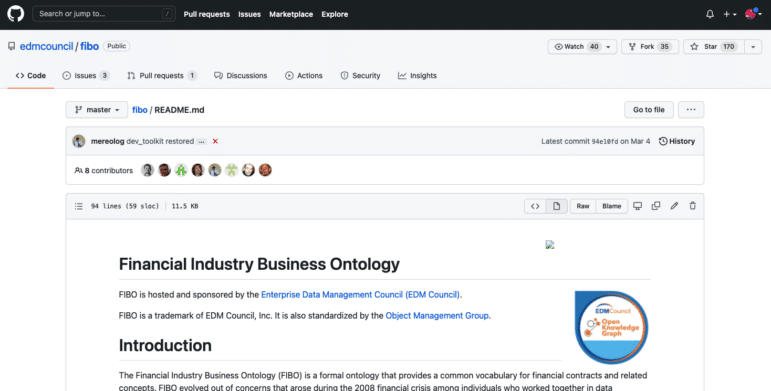771x391 pixels.
Task: Open Star lists dropdown arrow
Action: [753, 47]
